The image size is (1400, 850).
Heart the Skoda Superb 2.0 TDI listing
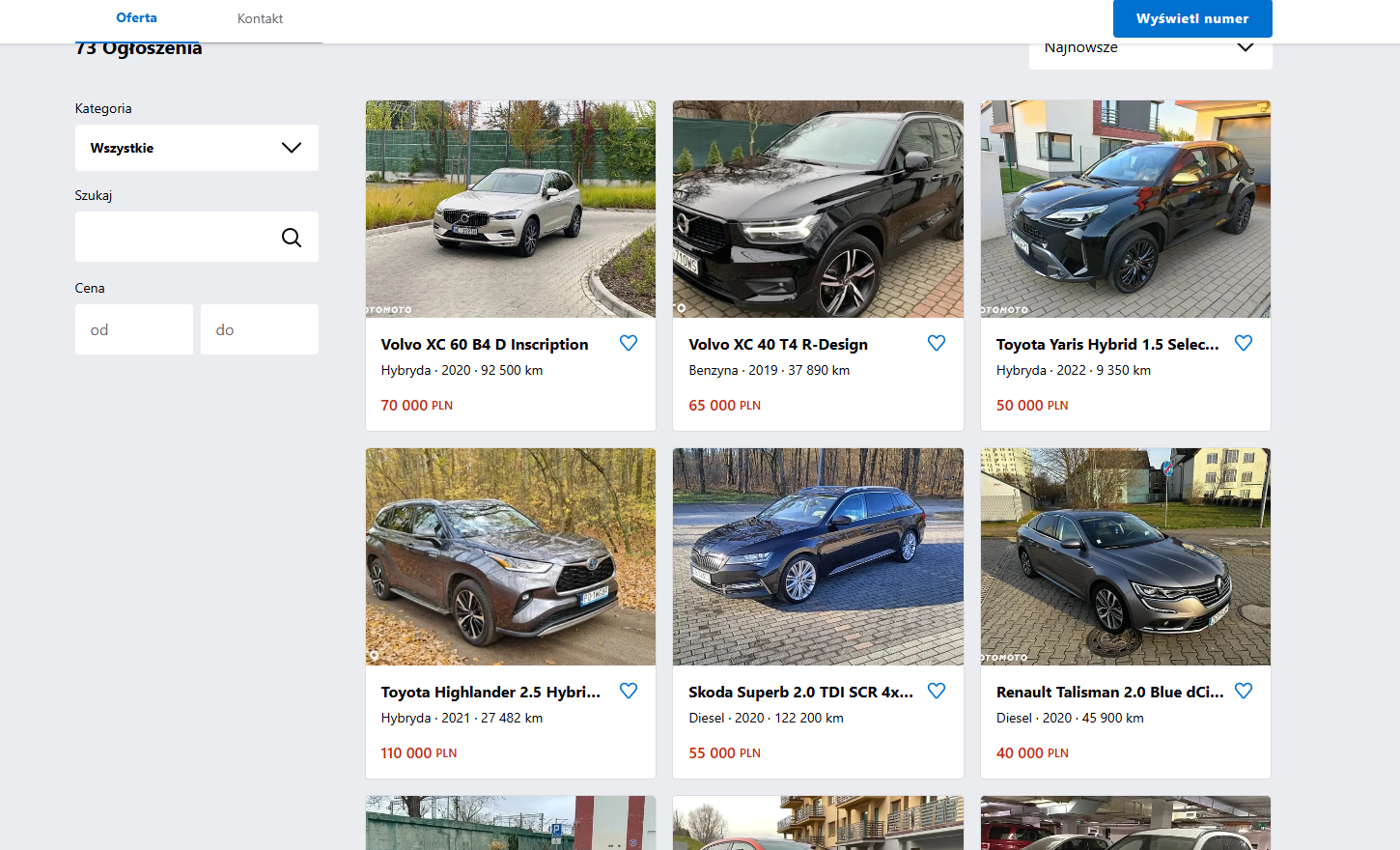pos(937,691)
